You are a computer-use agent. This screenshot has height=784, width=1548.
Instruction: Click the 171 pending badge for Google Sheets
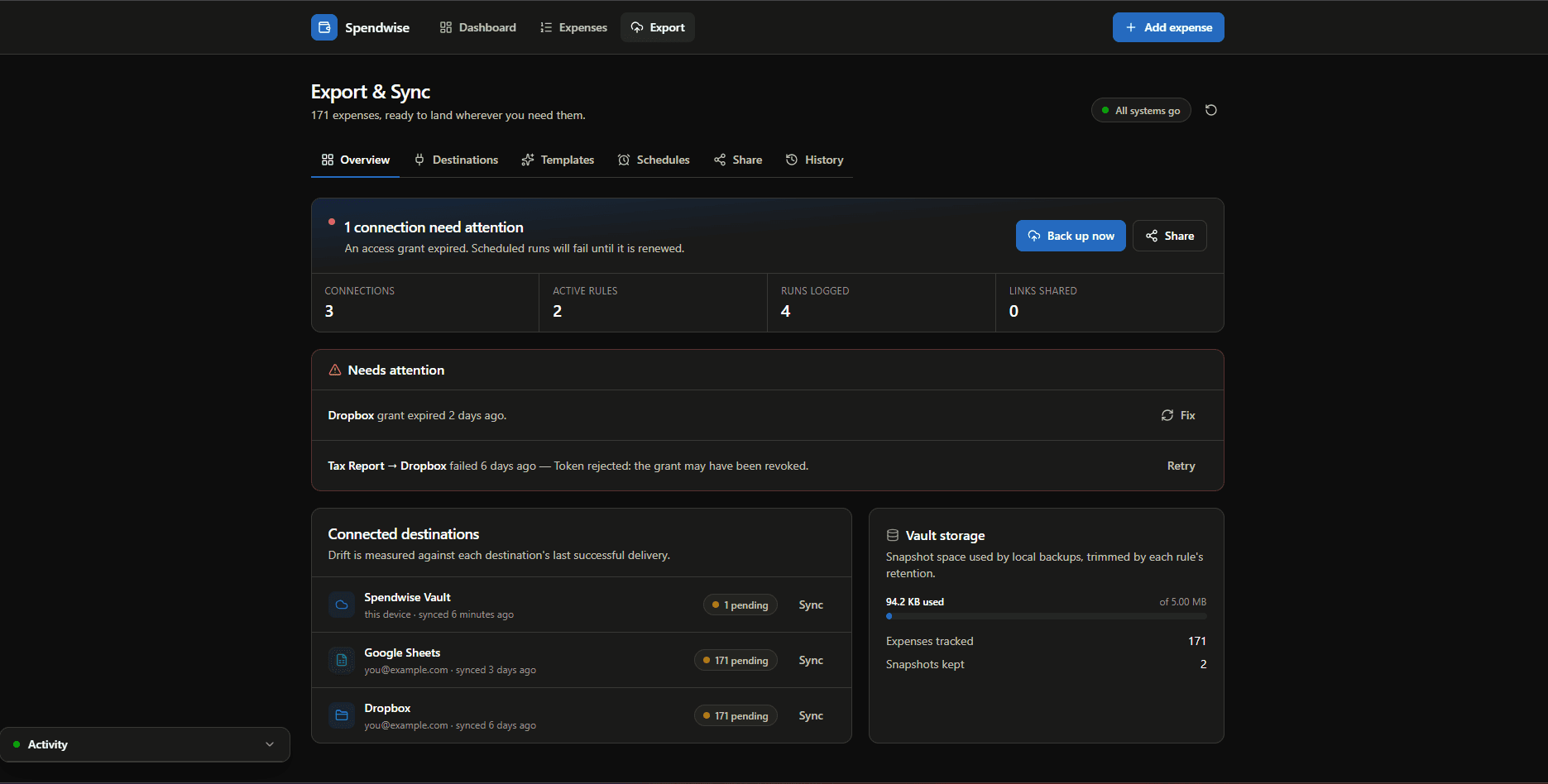tap(736, 661)
